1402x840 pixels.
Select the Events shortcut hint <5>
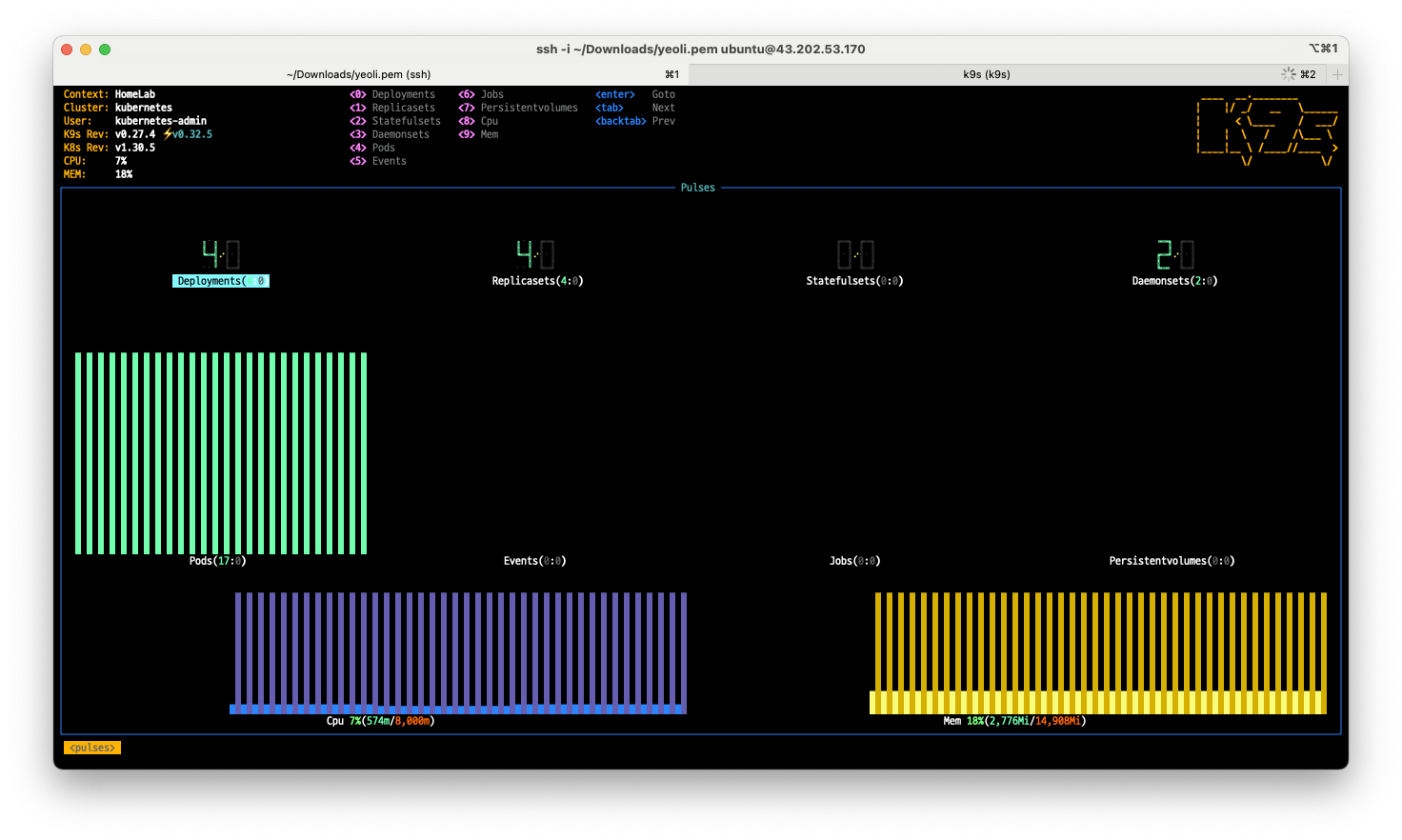click(378, 161)
